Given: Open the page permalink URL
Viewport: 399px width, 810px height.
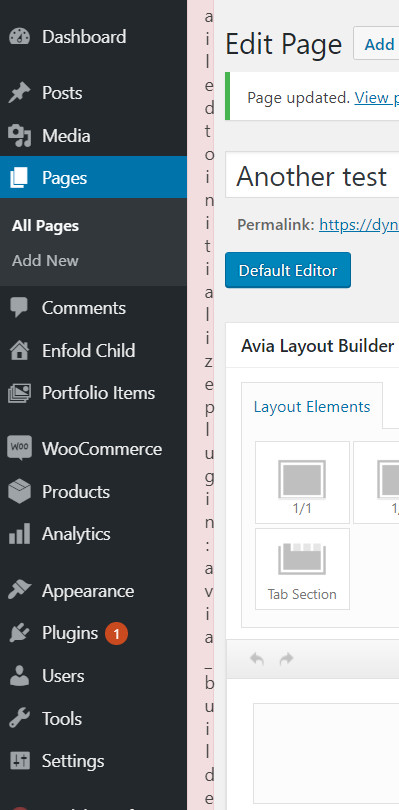Looking at the screenshot, I should pos(359,225).
